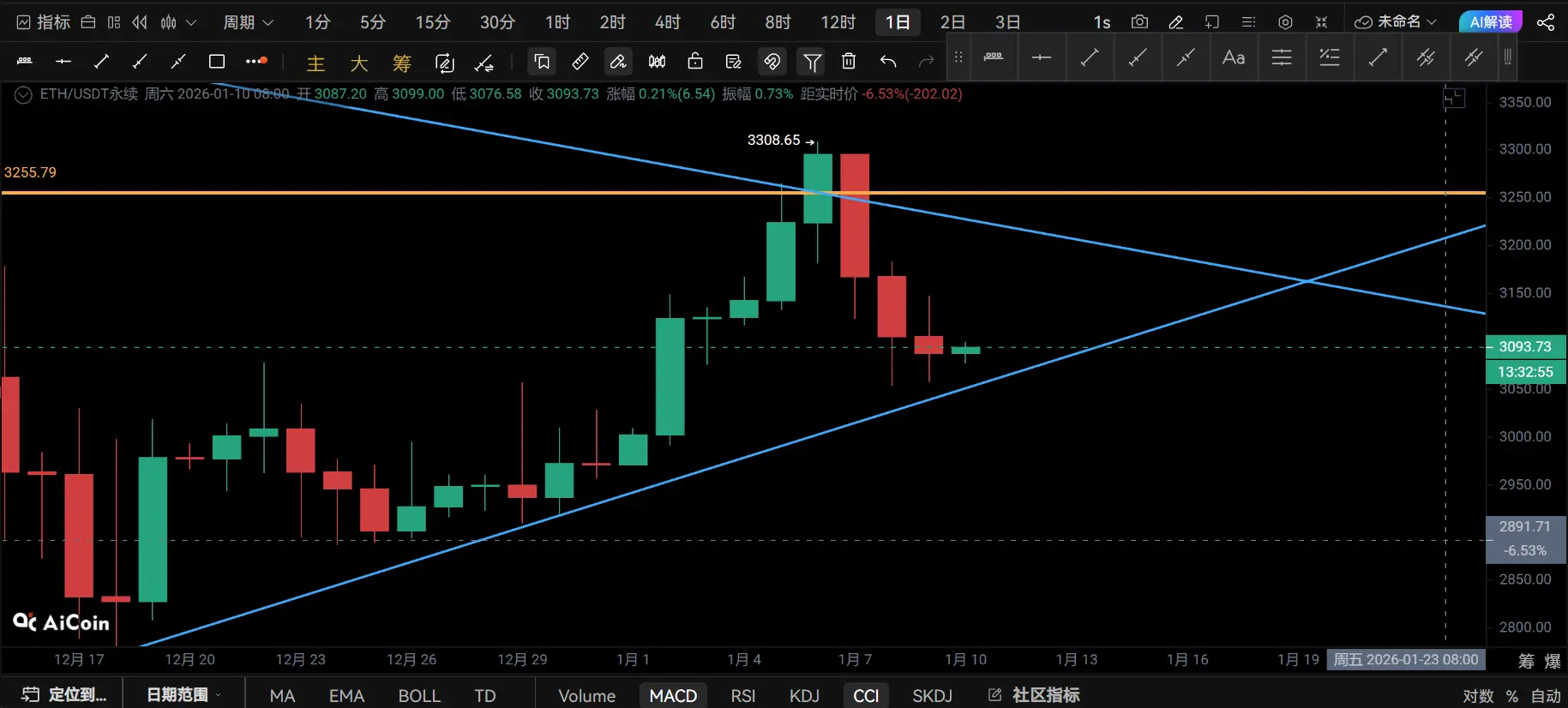Expand the 未命名 layout dropdown
This screenshot has width=1568, height=708.
pyautogui.click(x=1396, y=22)
